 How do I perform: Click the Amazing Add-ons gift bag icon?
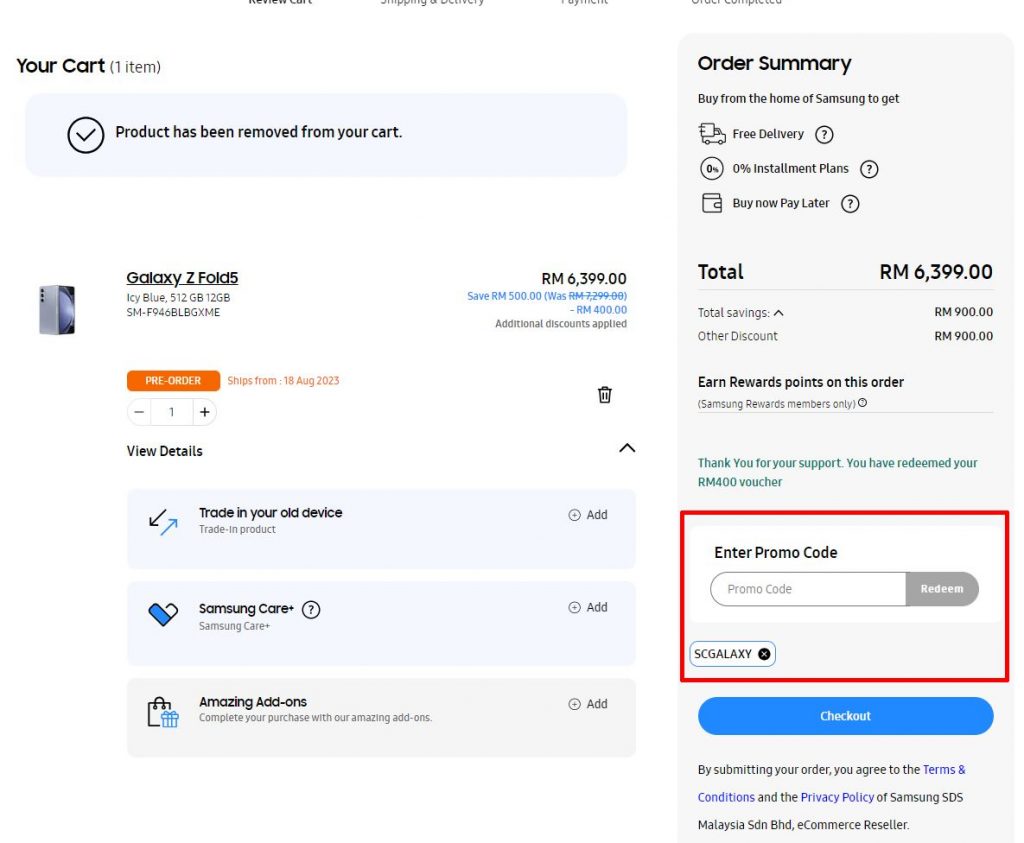coord(163,712)
